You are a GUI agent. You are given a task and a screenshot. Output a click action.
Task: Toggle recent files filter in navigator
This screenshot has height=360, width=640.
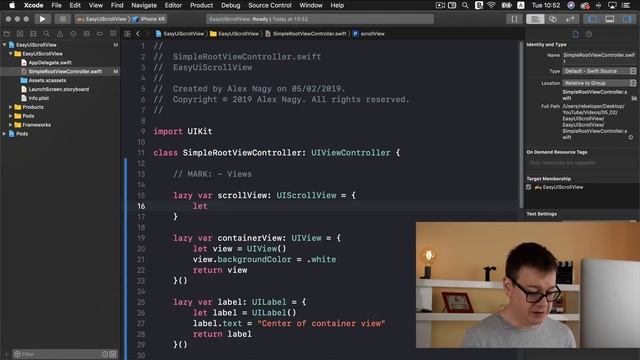pyautogui.click(x=105, y=354)
